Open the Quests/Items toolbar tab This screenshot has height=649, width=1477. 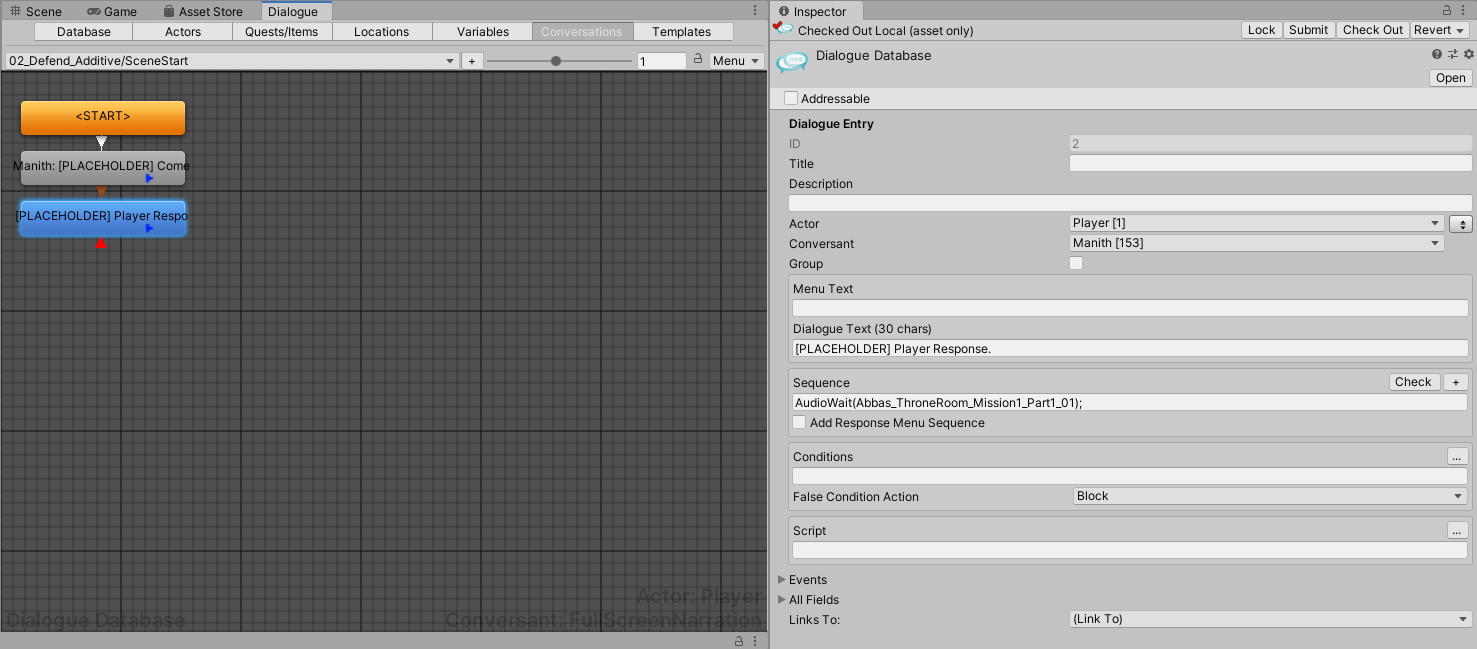(282, 31)
